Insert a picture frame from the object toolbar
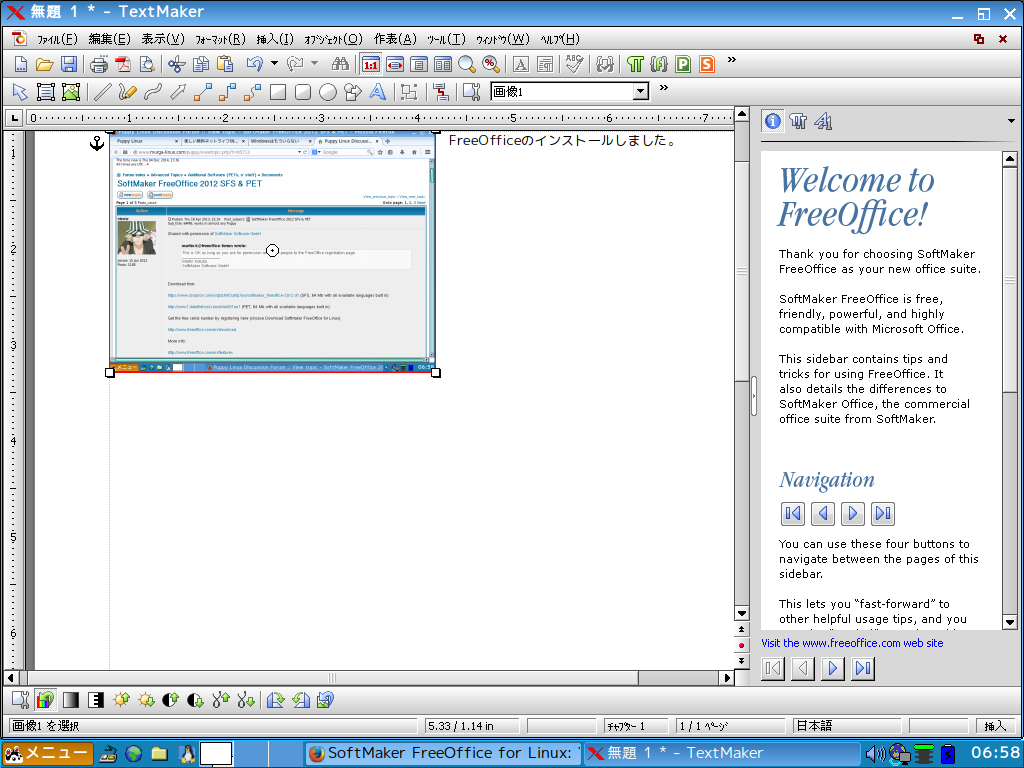This screenshot has height=768, width=1024. pos(70,92)
